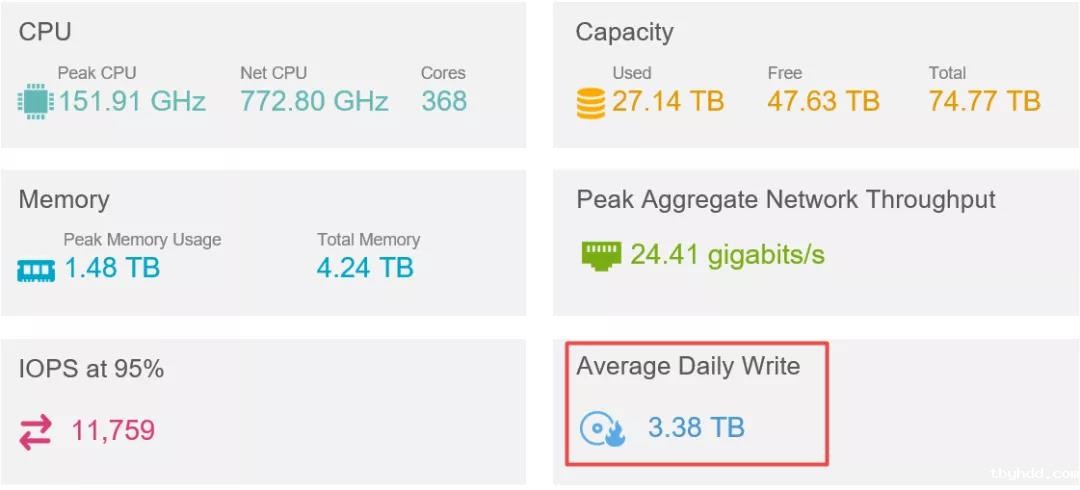
Task: Open the CPU panel heading
Action: click(45, 32)
